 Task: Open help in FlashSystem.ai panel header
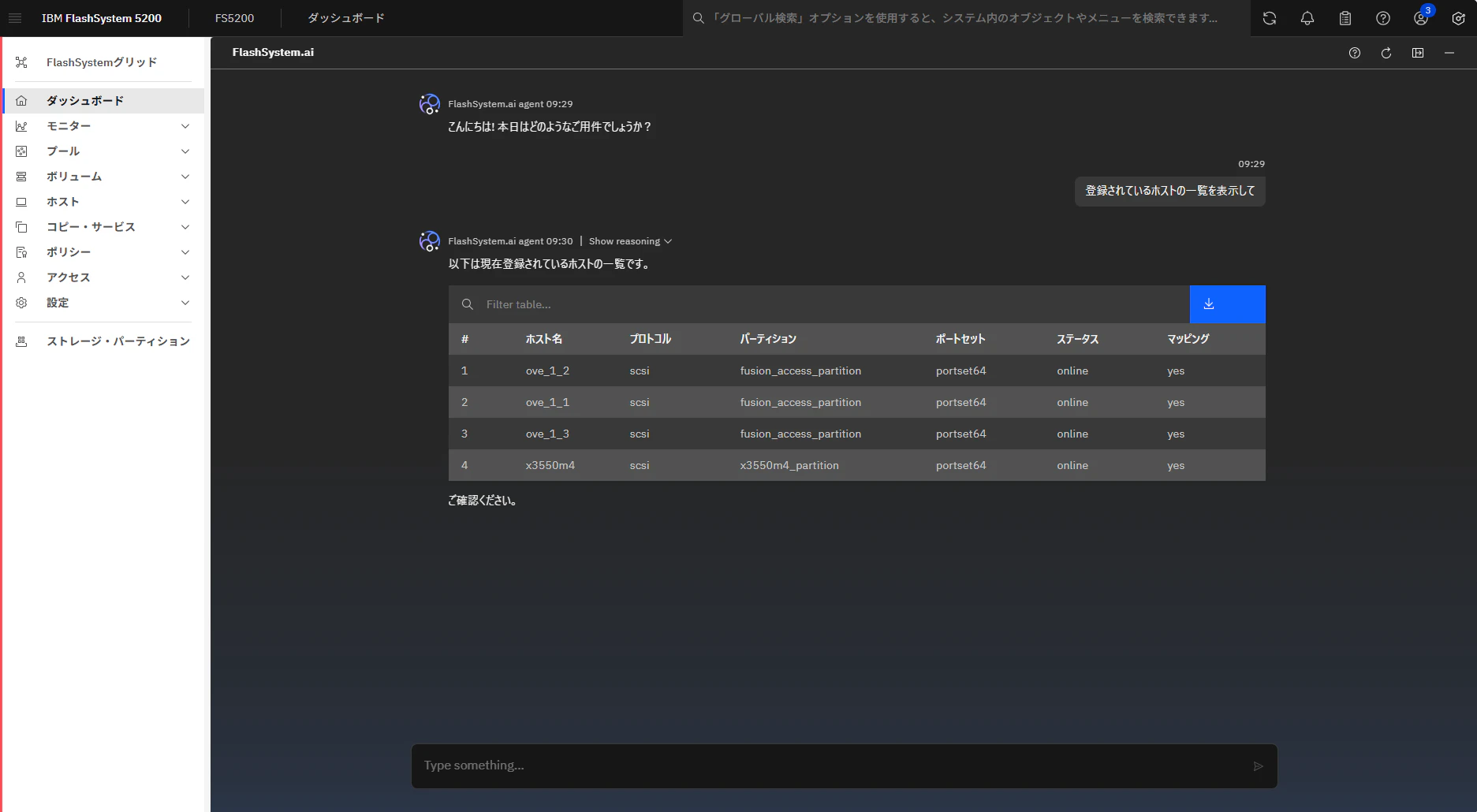pos(1355,53)
